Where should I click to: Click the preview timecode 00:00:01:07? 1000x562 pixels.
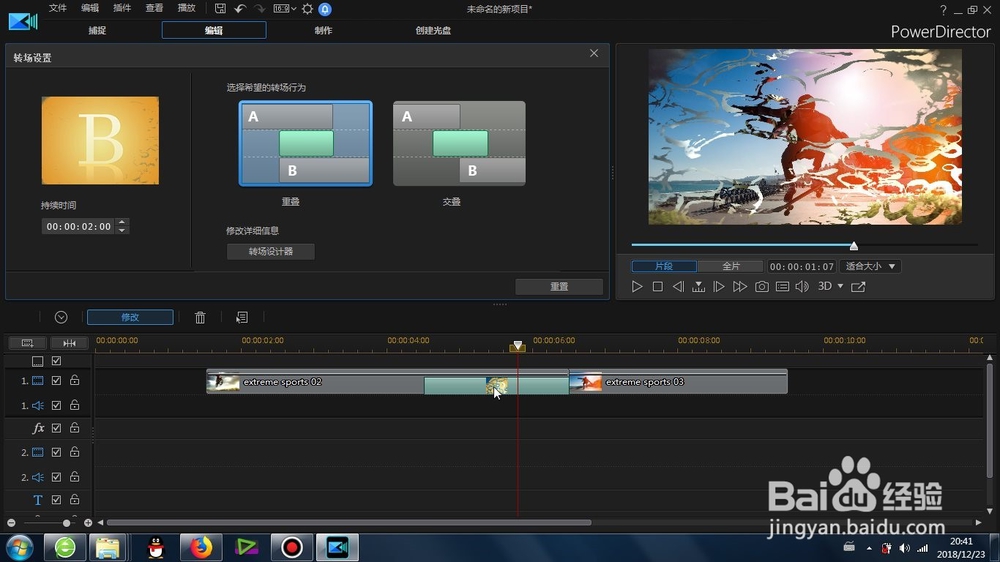click(x=802, y=267)
